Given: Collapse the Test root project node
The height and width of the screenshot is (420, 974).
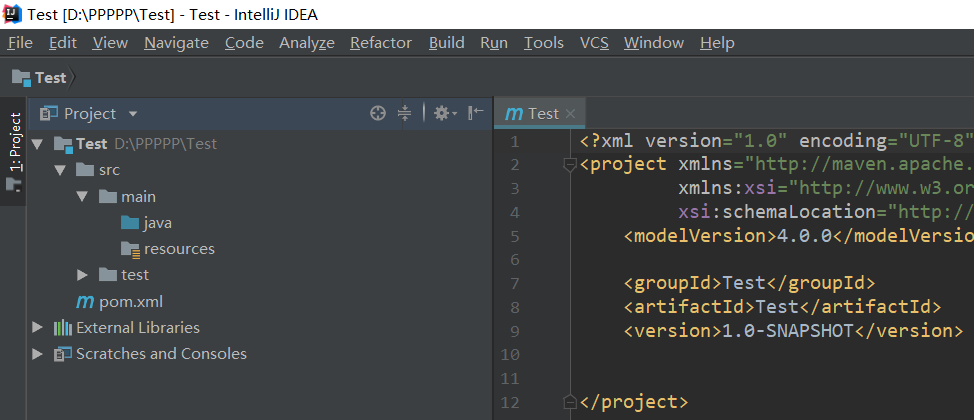Looking at the screenshot, I should 37,144.
